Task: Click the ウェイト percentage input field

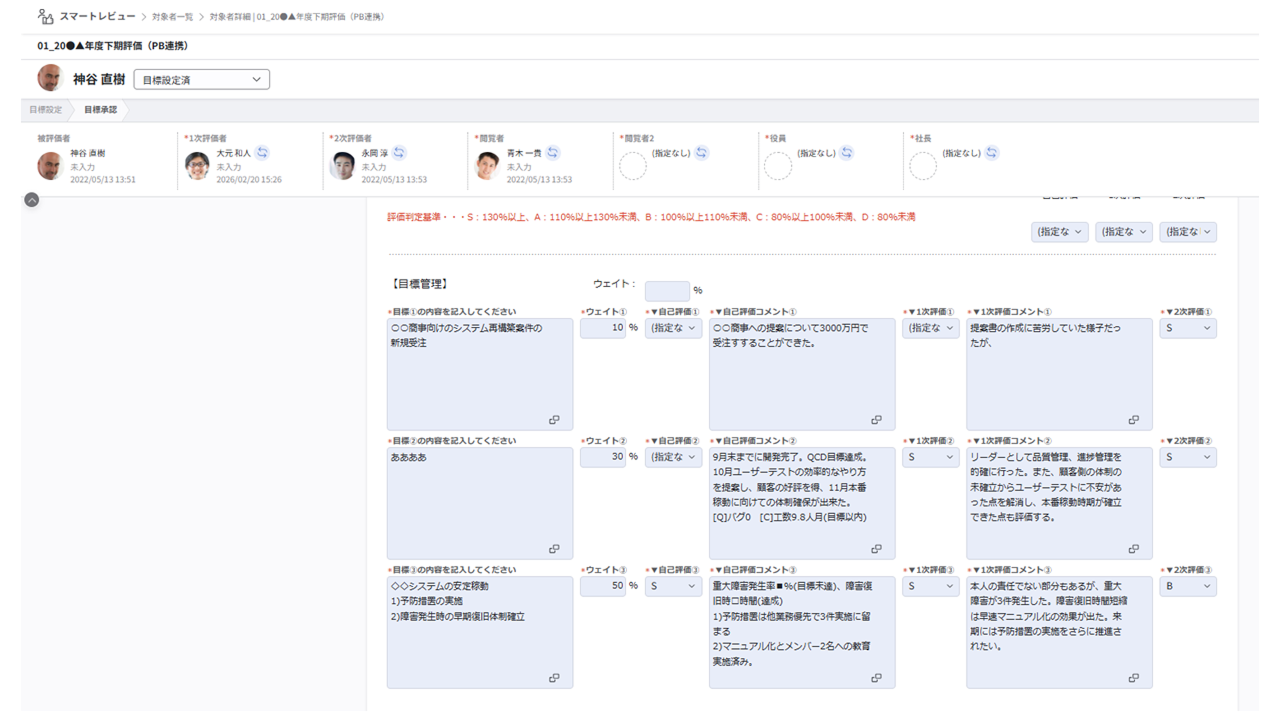Action: [666, 289]
